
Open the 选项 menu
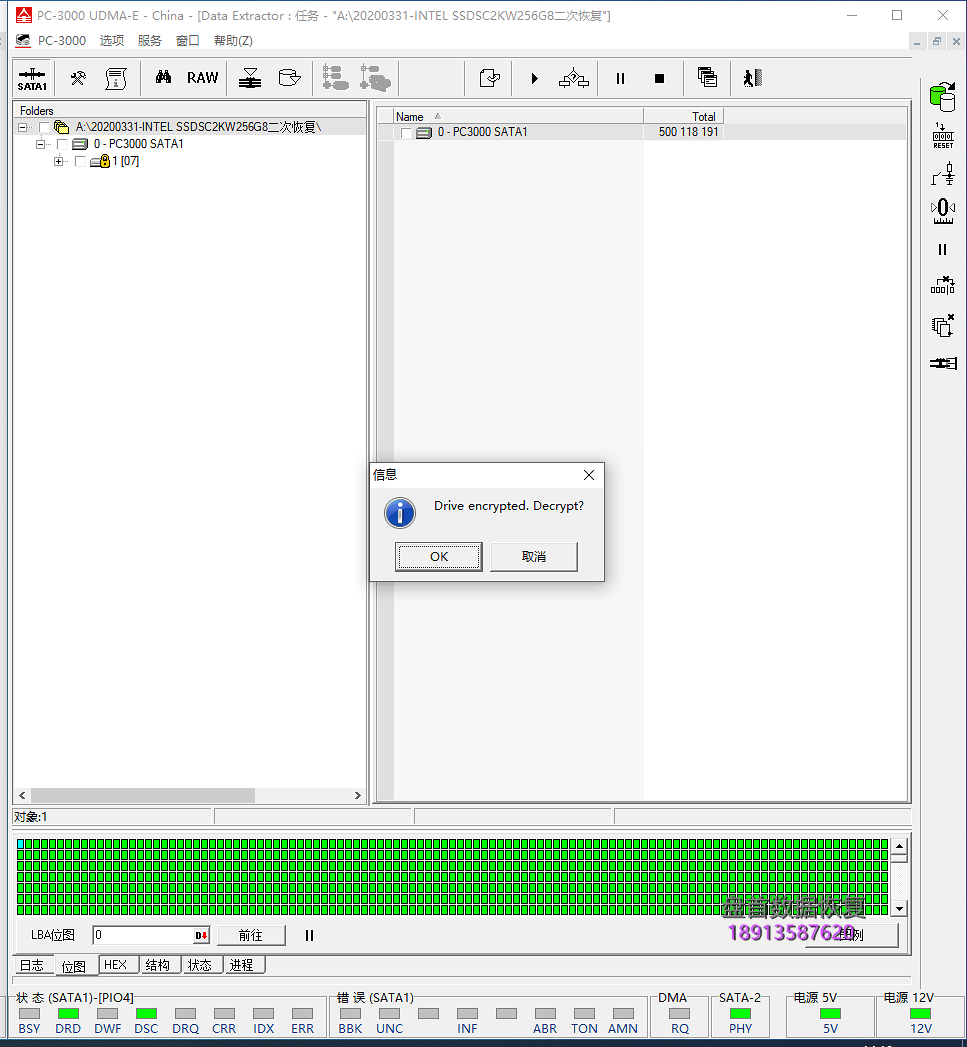112,41
